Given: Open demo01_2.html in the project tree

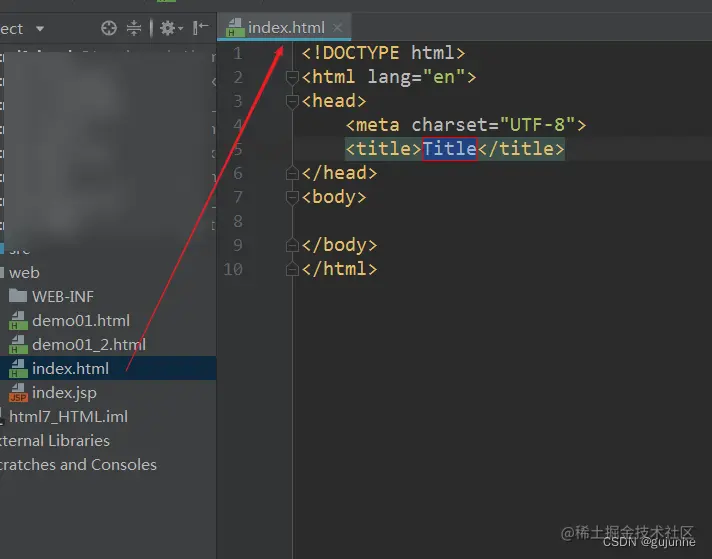Looking at the screenshot, I should pyautogui.click(x=89, y=345).
